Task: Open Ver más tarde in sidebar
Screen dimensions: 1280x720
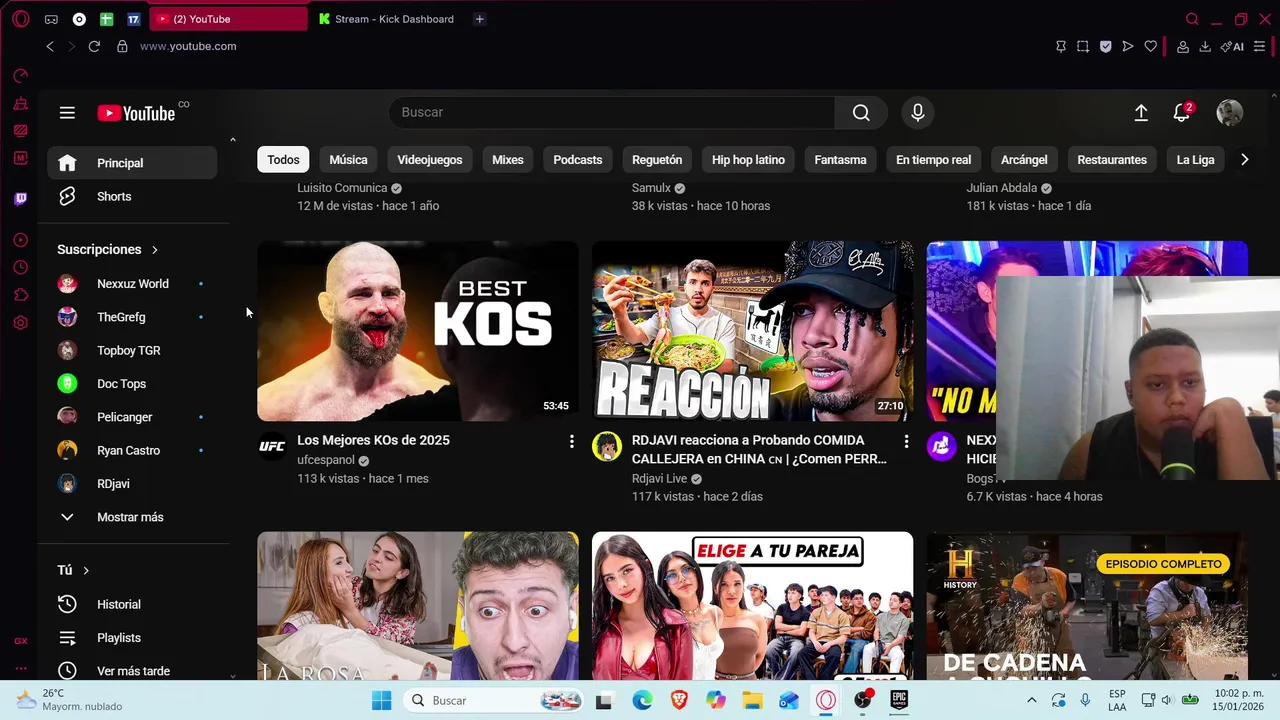Action: 132,669
